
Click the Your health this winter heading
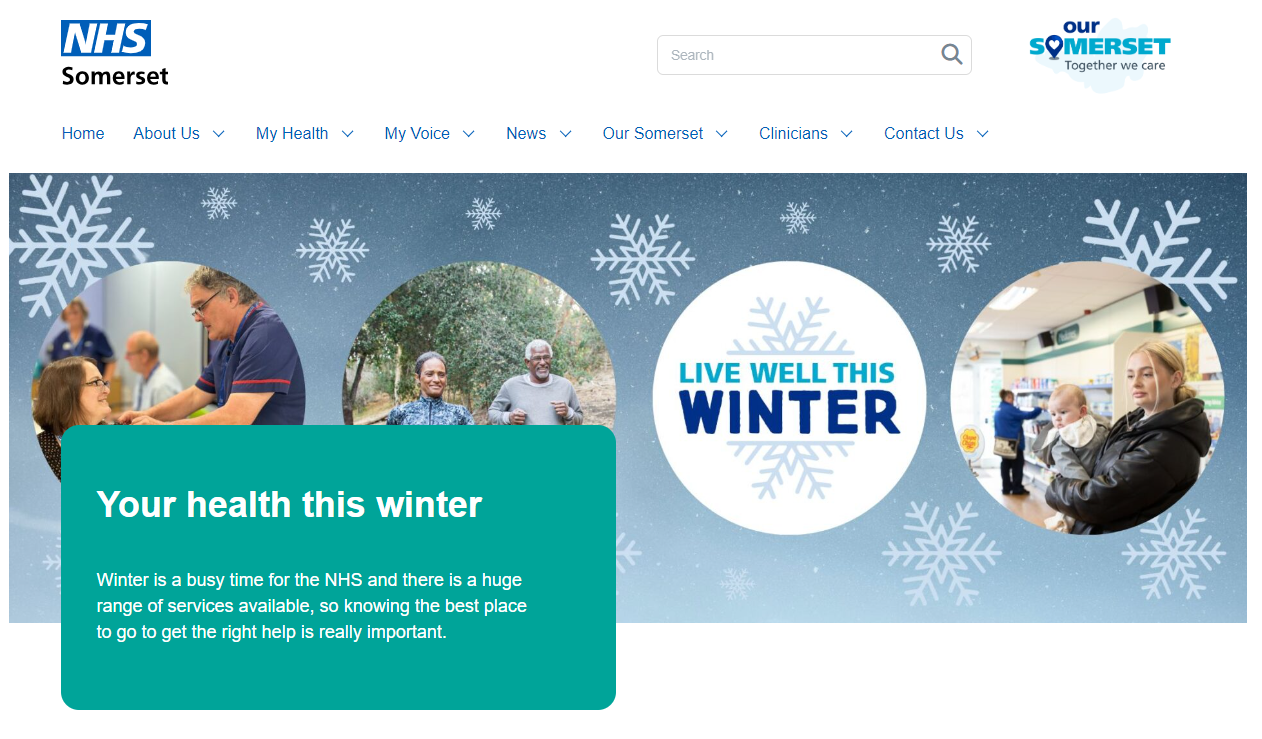289,504
